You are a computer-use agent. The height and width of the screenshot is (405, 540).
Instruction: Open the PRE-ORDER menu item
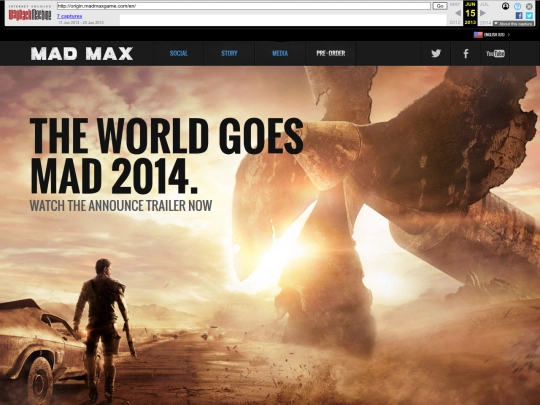coord(331,53)
